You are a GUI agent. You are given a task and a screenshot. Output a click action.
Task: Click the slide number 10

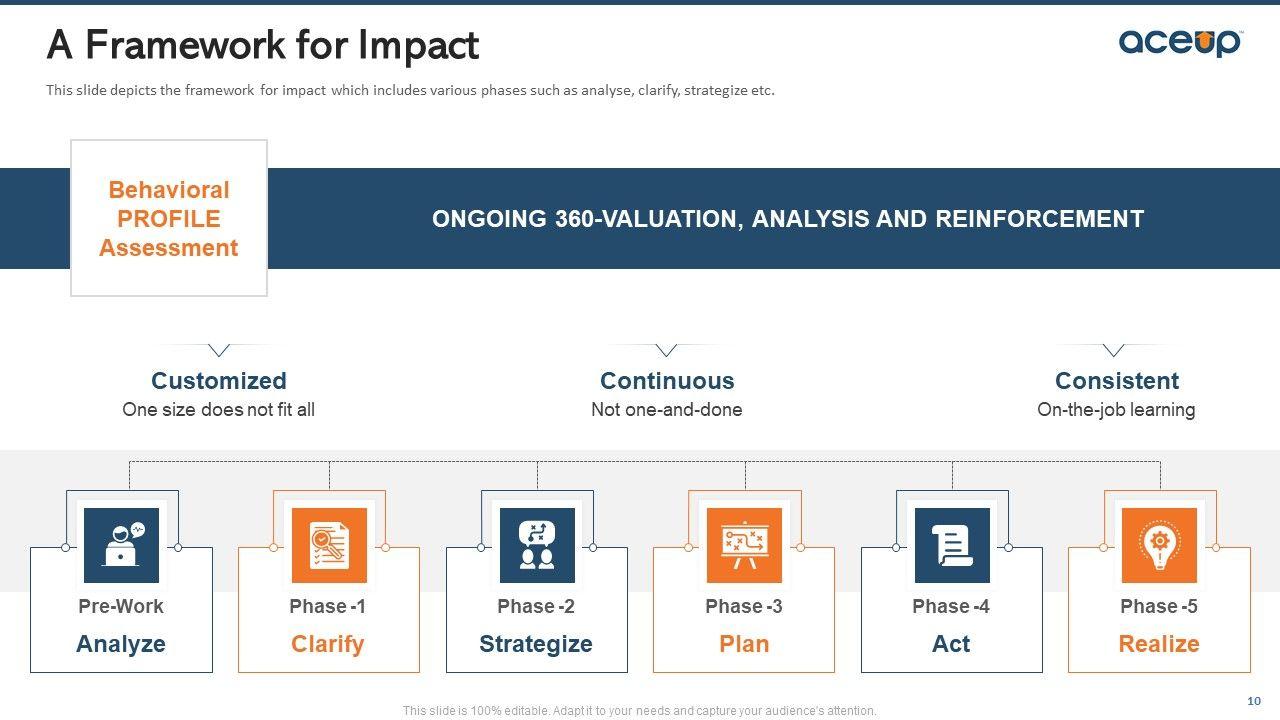[x=1254, y=700]
